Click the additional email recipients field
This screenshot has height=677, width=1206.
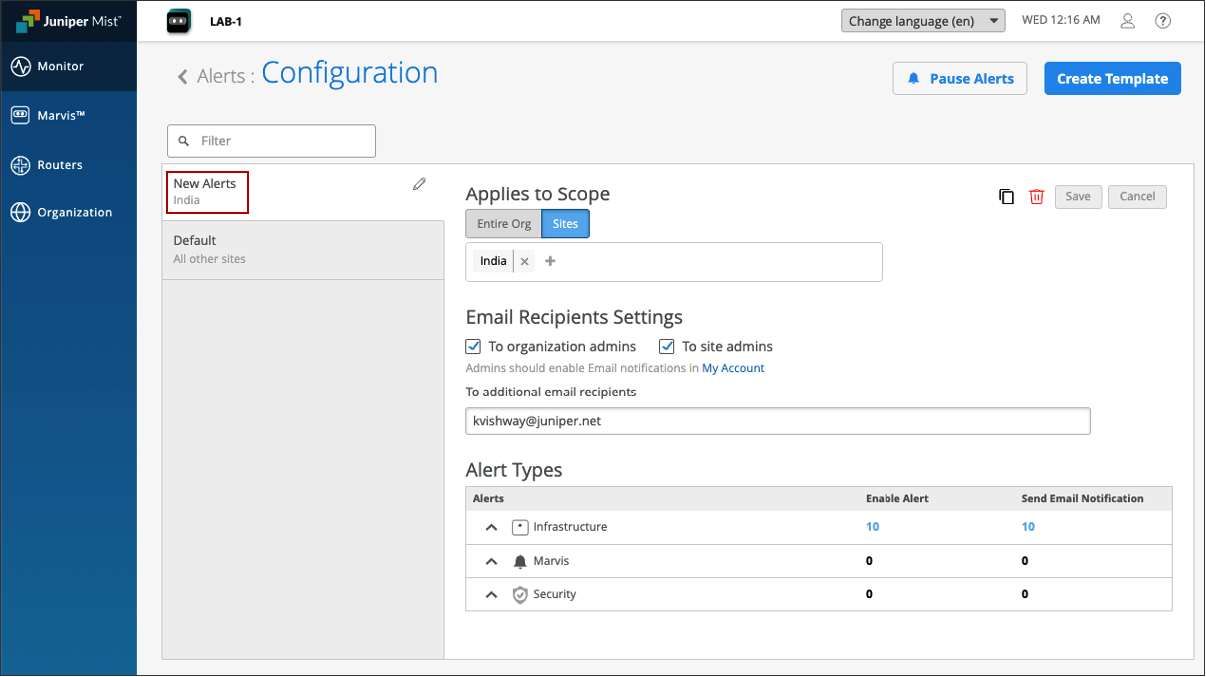777,421
